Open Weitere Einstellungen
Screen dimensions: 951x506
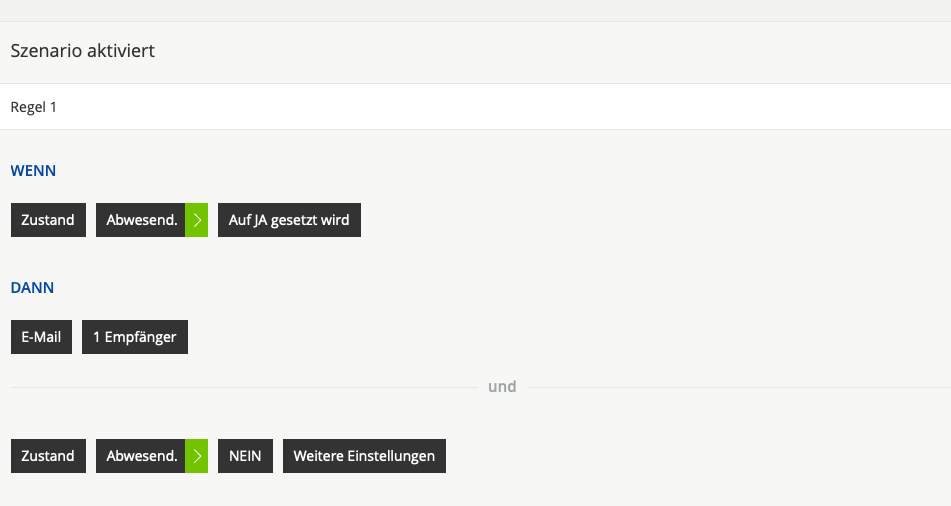pyautogui.click(x=364, y=456)
